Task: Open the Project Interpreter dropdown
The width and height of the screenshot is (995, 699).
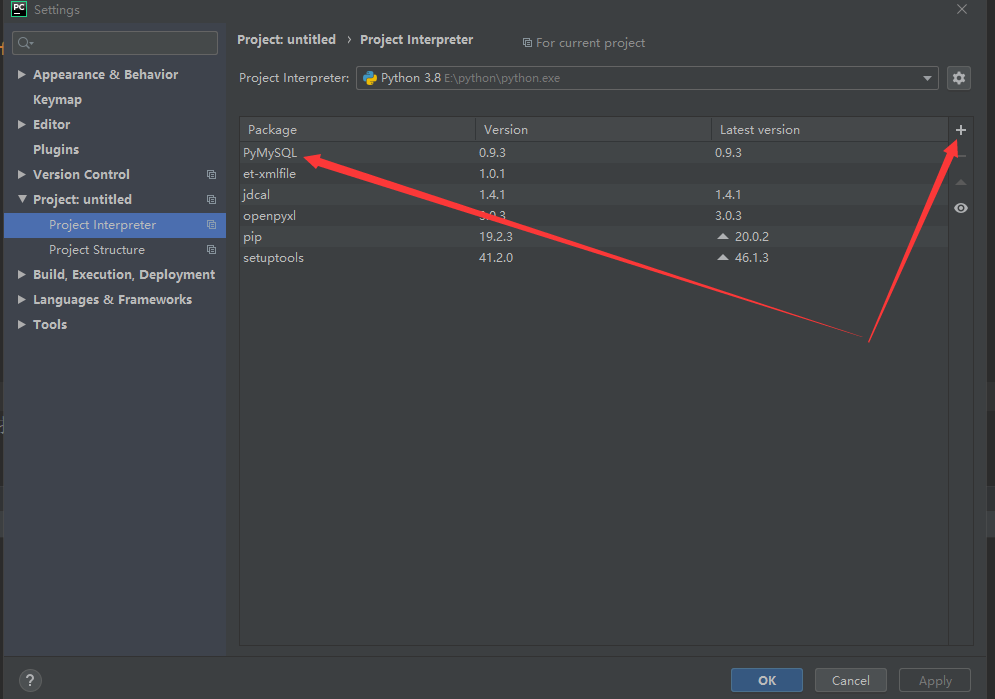Action: click(x=927, y=78)
